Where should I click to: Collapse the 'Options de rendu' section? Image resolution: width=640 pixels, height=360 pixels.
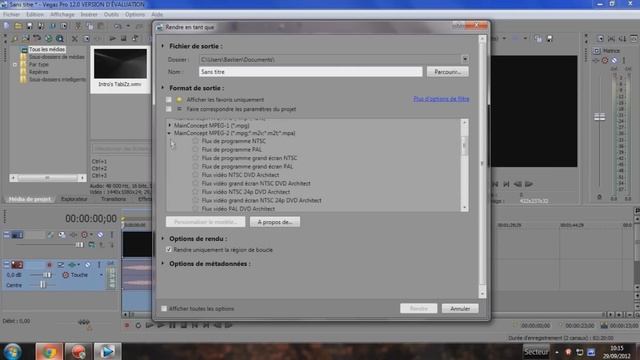(x=163, y=238)
